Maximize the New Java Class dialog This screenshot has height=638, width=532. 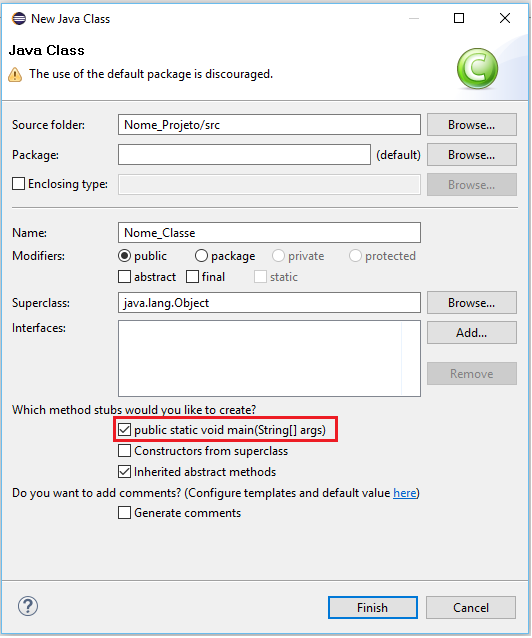[459, 18]
